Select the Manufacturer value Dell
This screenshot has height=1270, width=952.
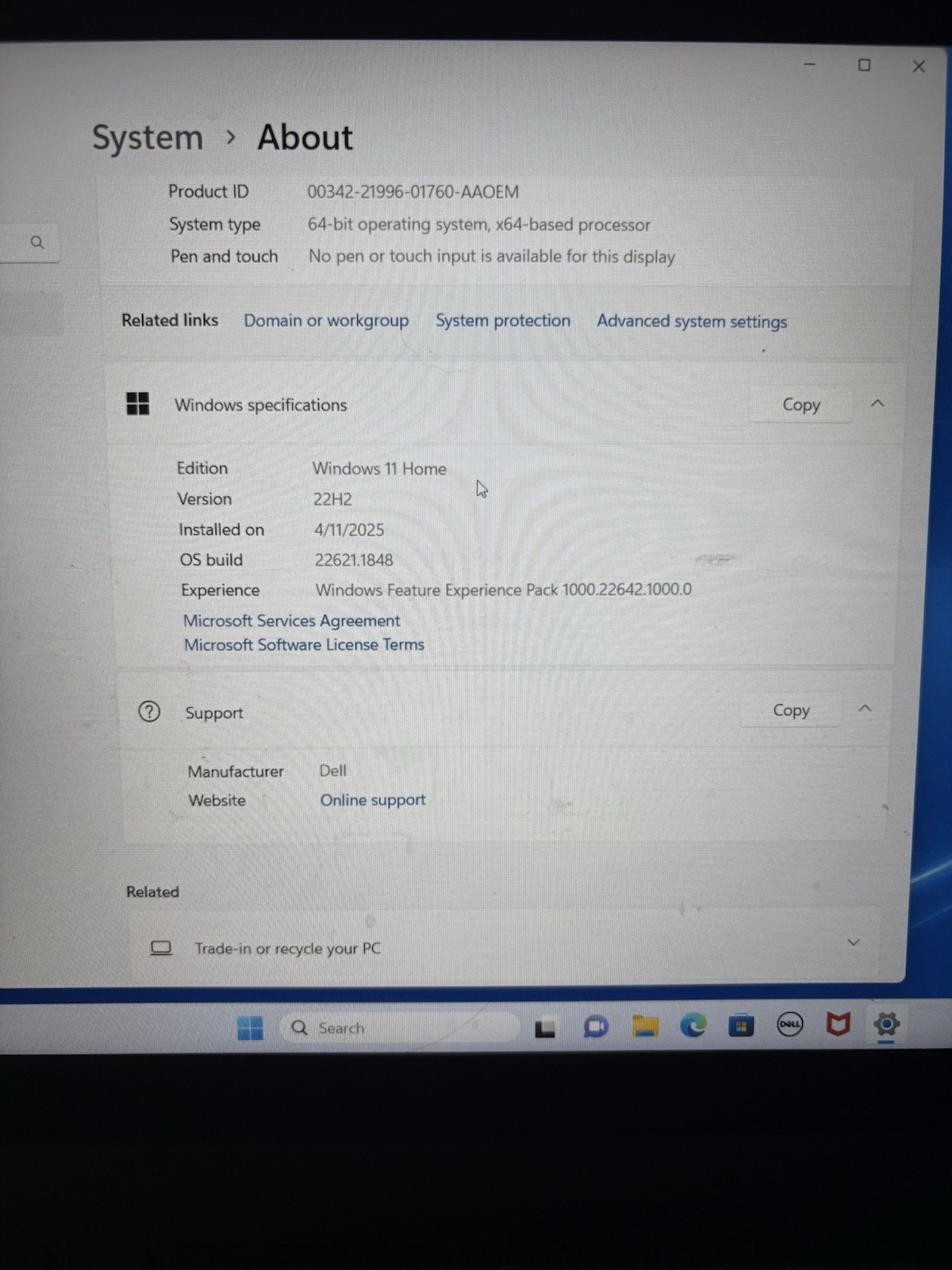pyautogui.click(x=333, y=771)
